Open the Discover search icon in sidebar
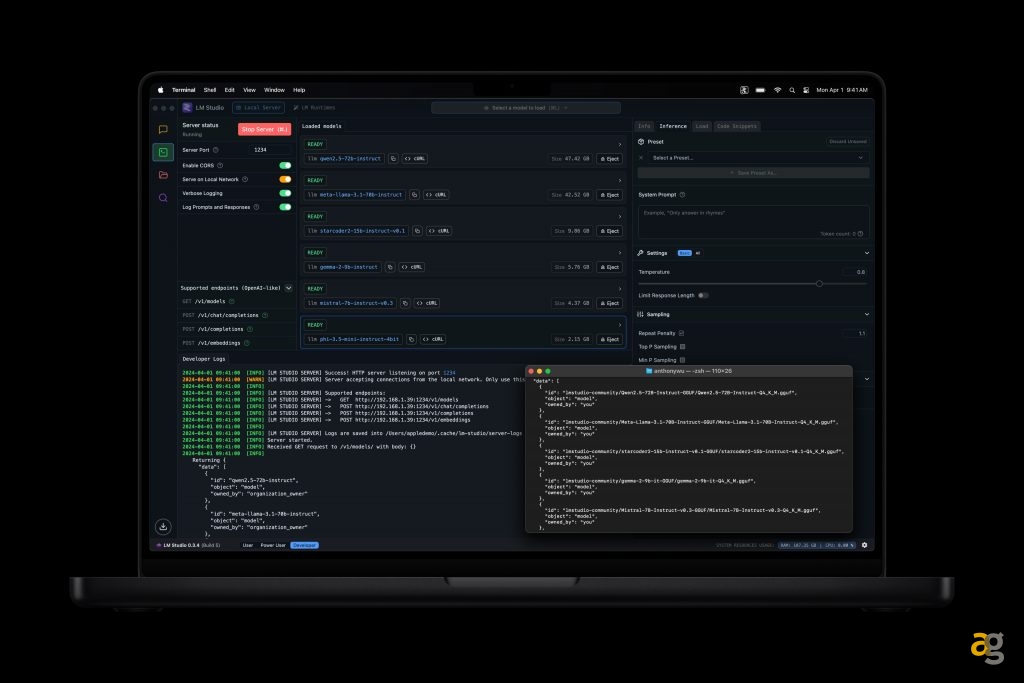The image size is (1024, 683). [x=163, y=198]
